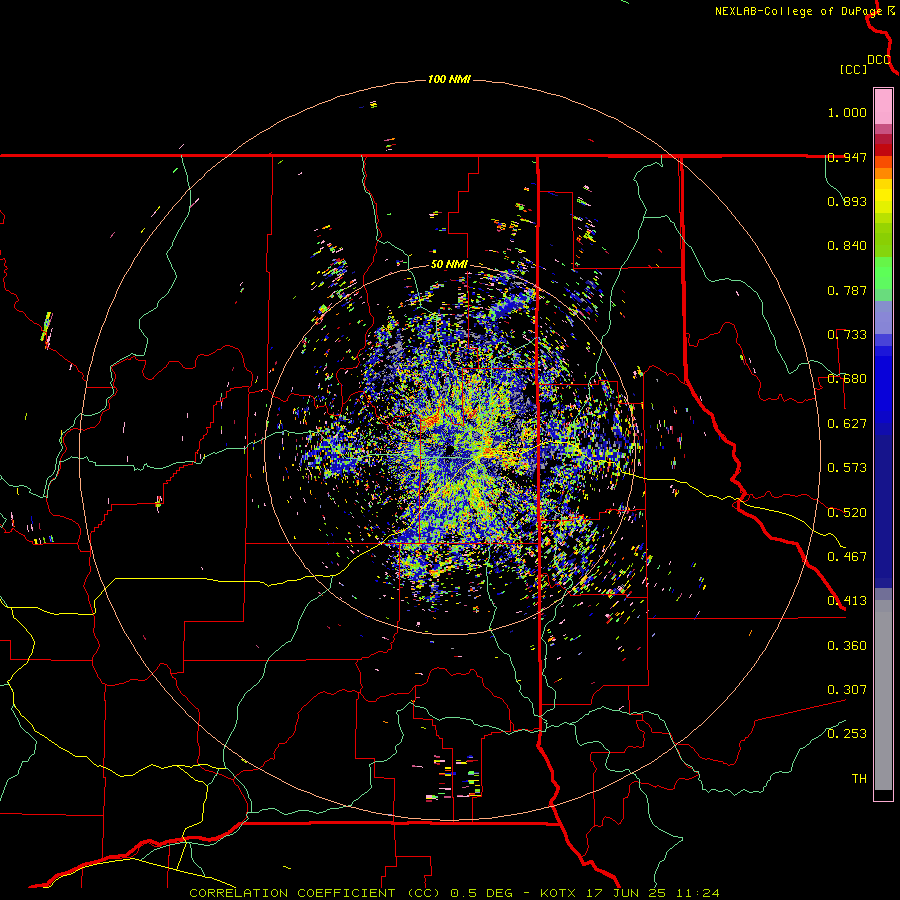This screenshot has height=900, width=900.
Task: Select the 0.680 value on the color scale
Action: click(847, 379)
